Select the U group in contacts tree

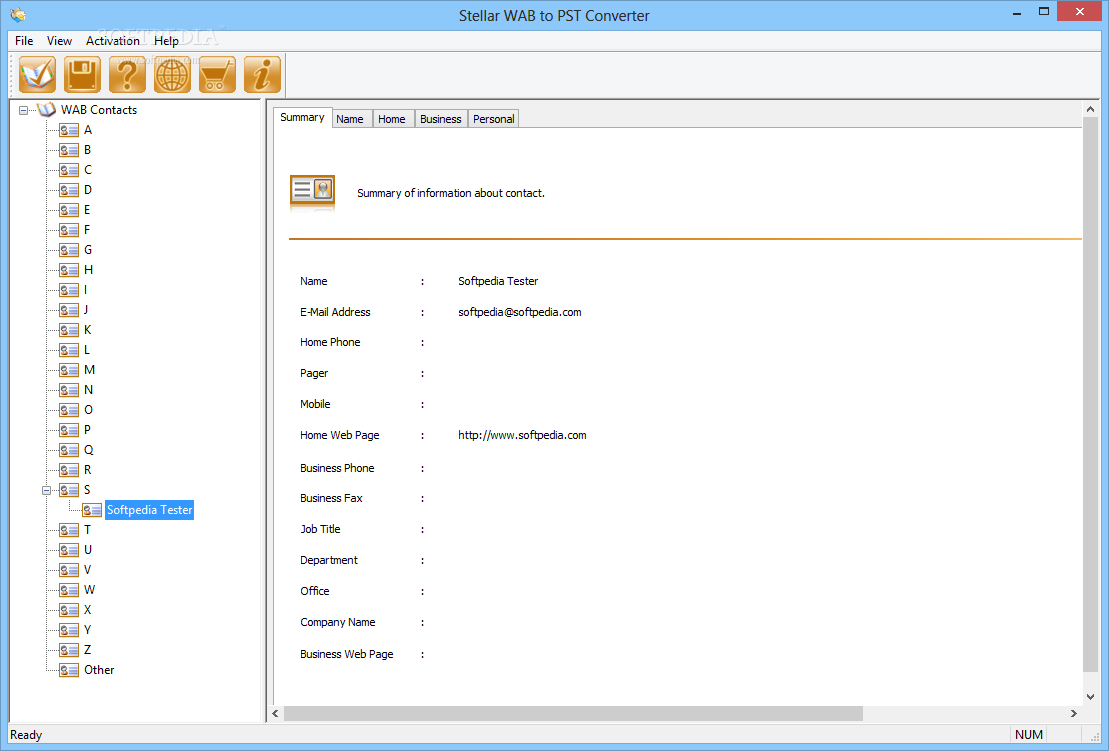click(88, 549)
